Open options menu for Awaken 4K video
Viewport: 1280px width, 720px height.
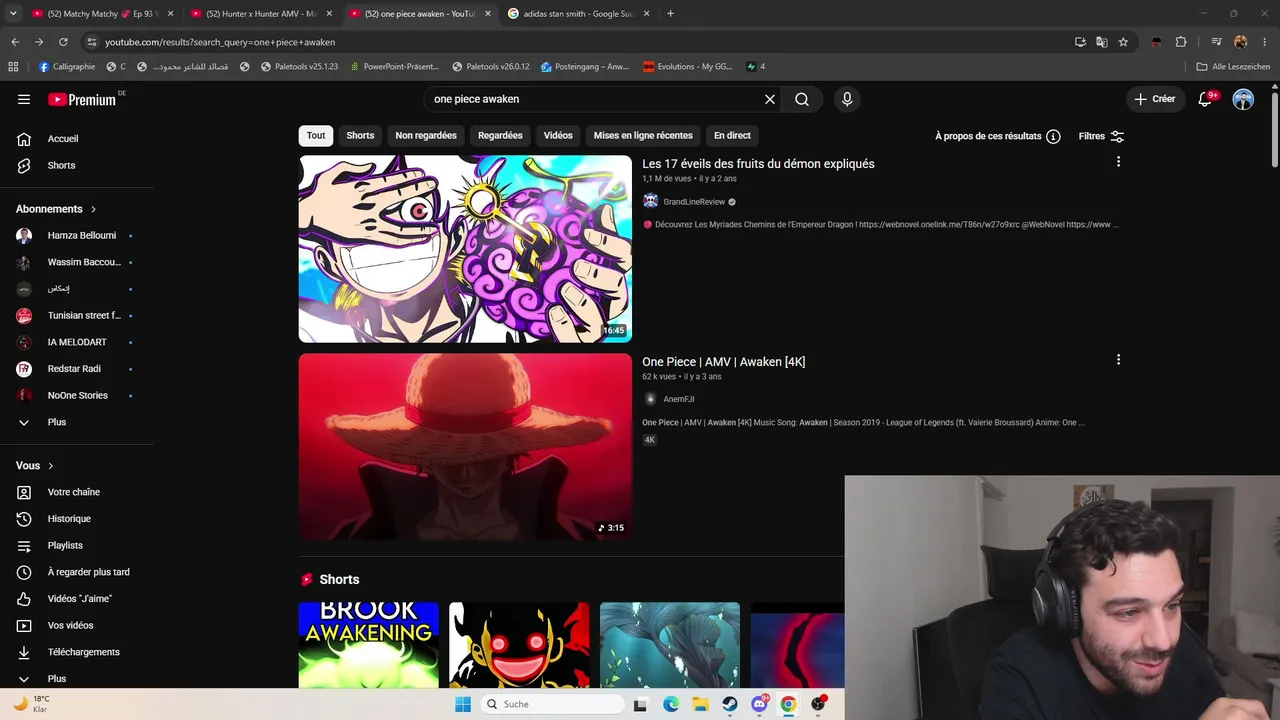1118,359
